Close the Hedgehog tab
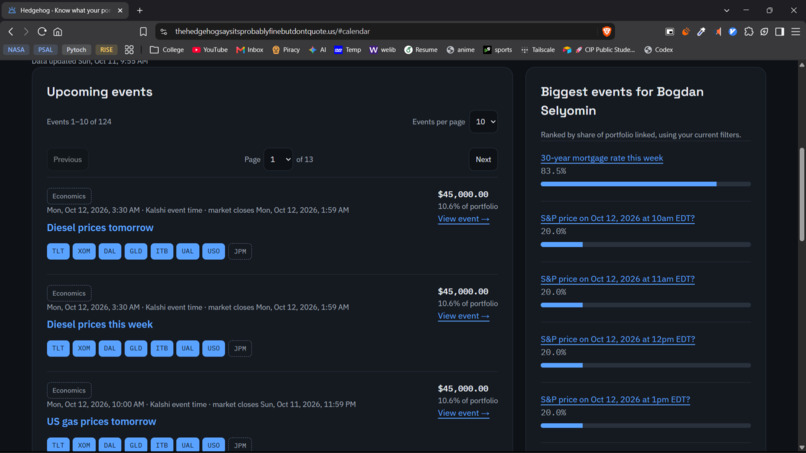 (x=120, y=10)
